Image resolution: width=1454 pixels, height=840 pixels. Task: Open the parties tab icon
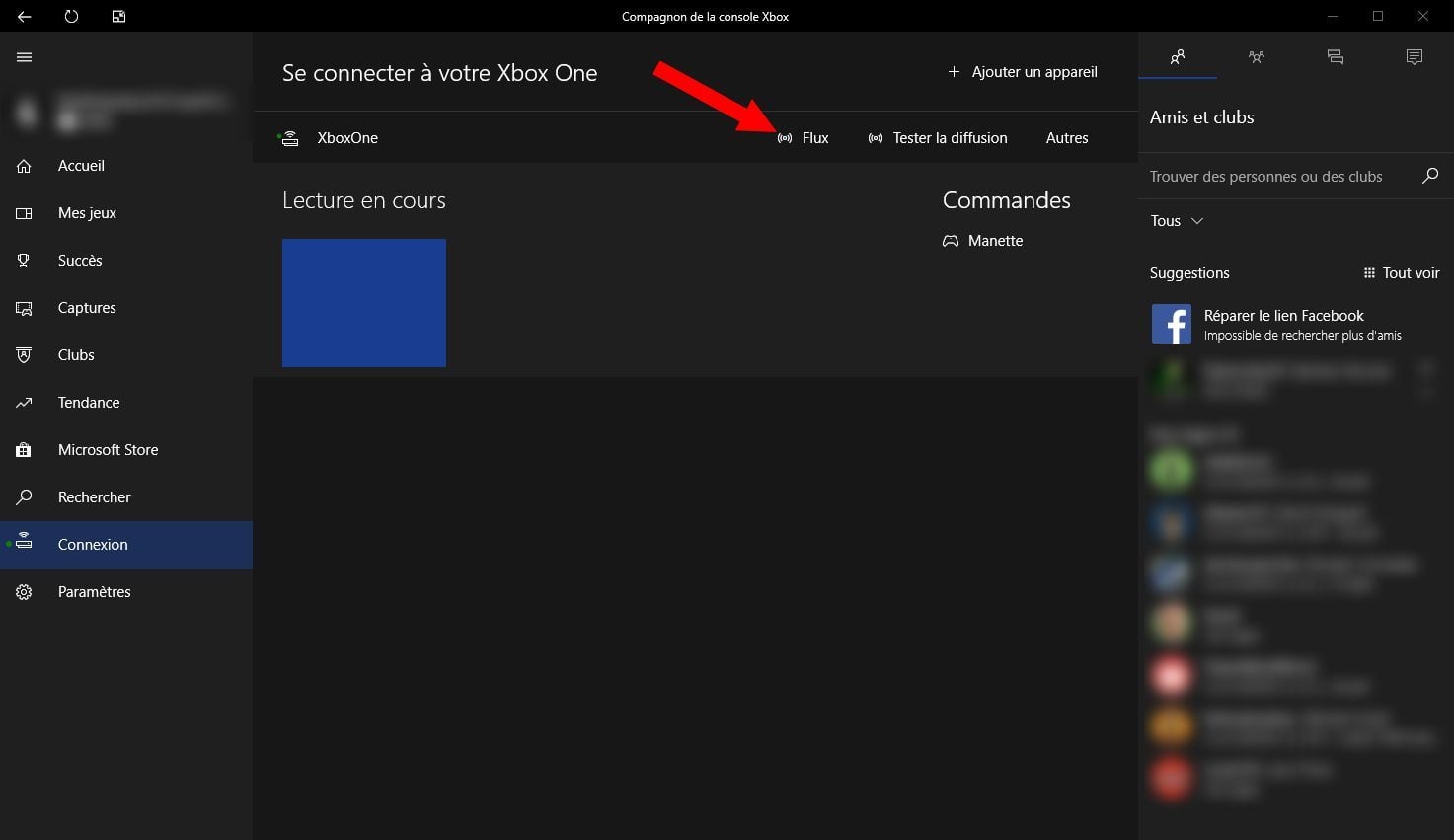pos(1256,57)
